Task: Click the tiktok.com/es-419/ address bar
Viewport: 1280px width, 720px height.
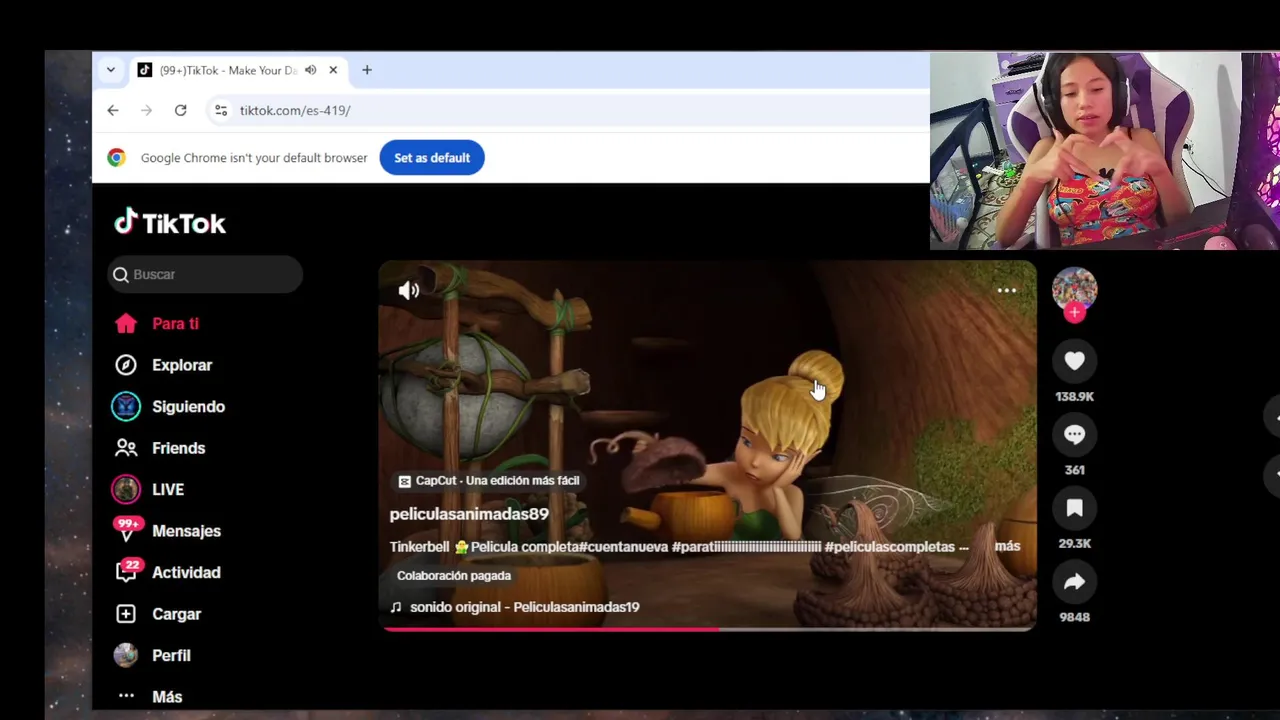Action: [295, 110]
